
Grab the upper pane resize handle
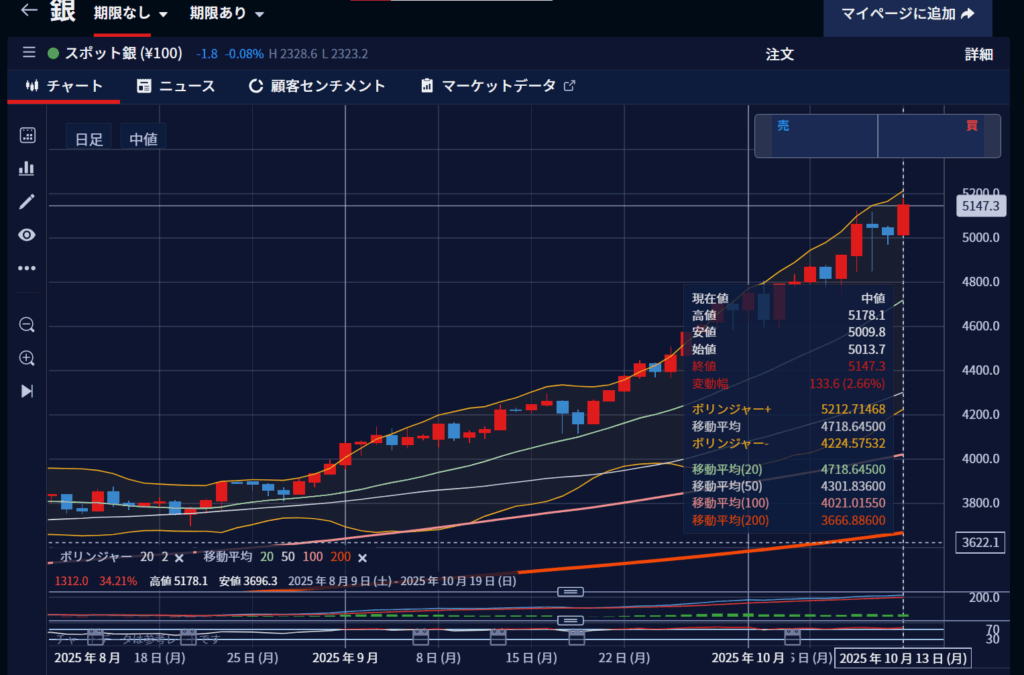(x=570, y=592)
